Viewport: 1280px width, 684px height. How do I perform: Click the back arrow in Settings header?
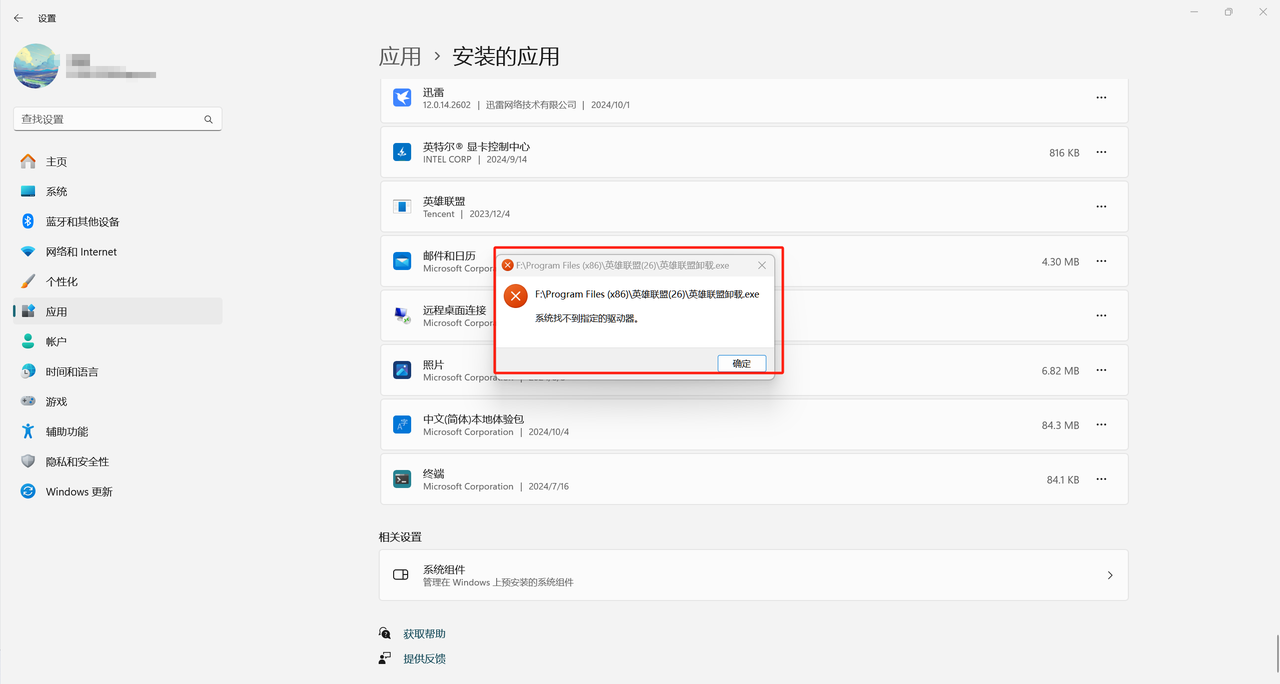(x=18, y=18)
